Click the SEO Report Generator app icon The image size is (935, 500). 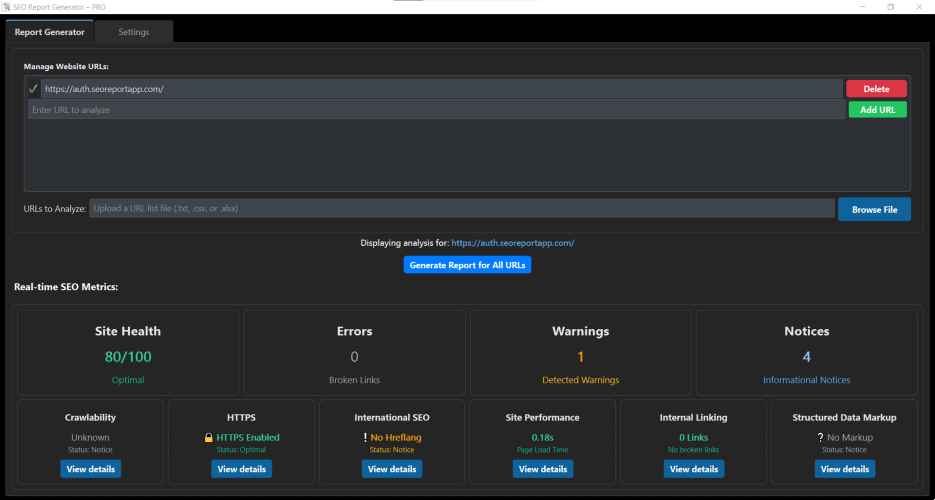tap(7, 7)
